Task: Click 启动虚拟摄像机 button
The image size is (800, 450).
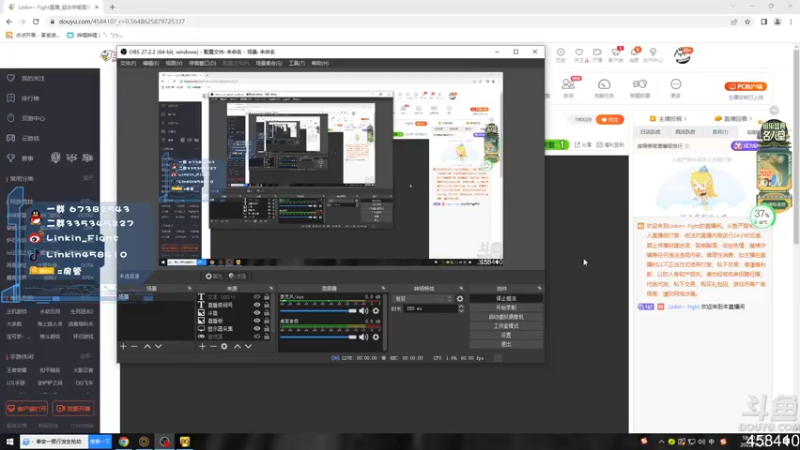Action: (506, 317)
